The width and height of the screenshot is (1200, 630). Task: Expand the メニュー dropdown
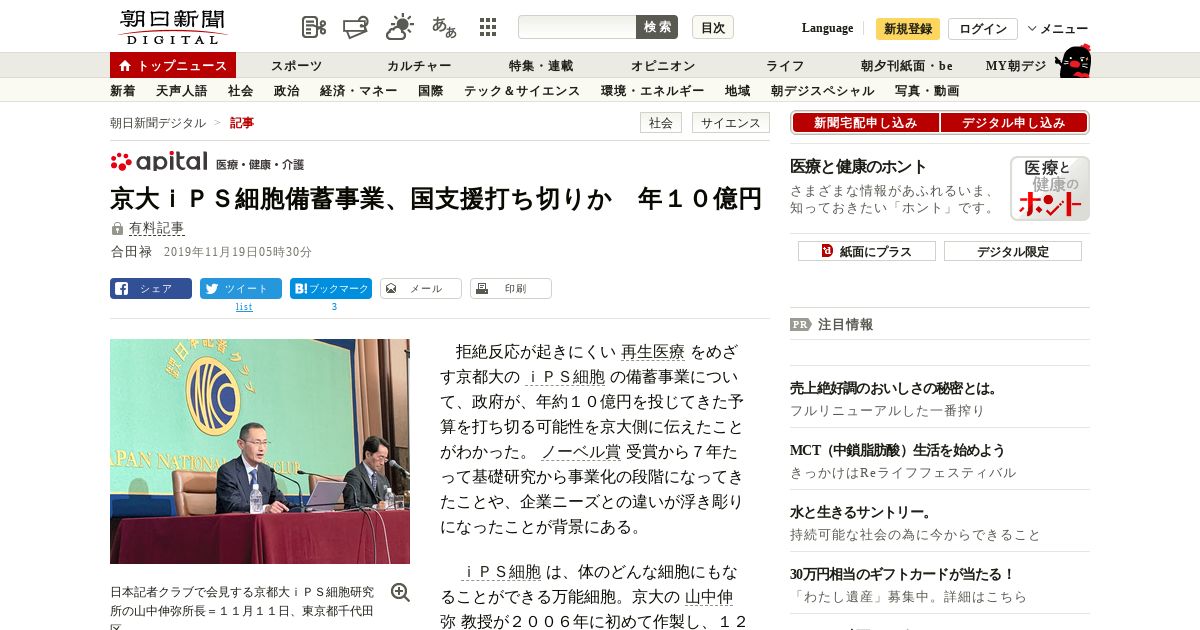pyautogui.click(x=1058, y=29)
